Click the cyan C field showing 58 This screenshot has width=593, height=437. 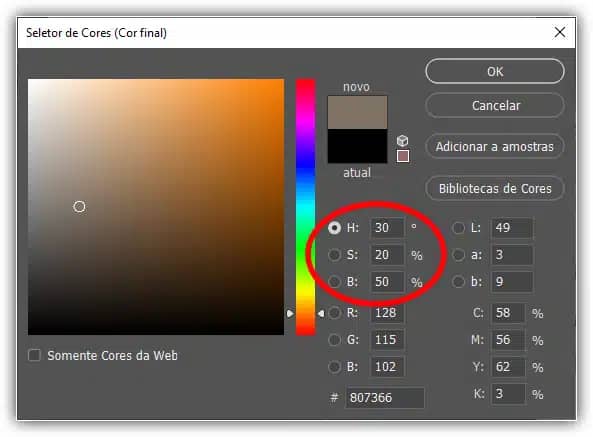[508, 313]
